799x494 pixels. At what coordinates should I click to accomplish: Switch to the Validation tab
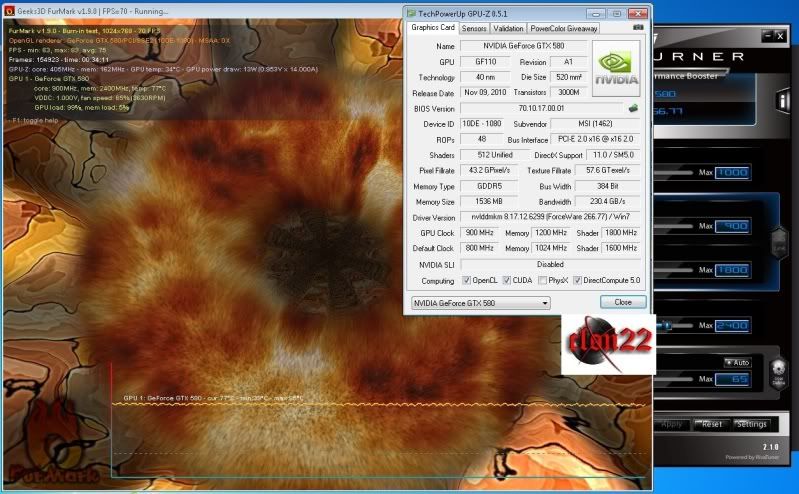pyautogui.click(x=508, y=29)
